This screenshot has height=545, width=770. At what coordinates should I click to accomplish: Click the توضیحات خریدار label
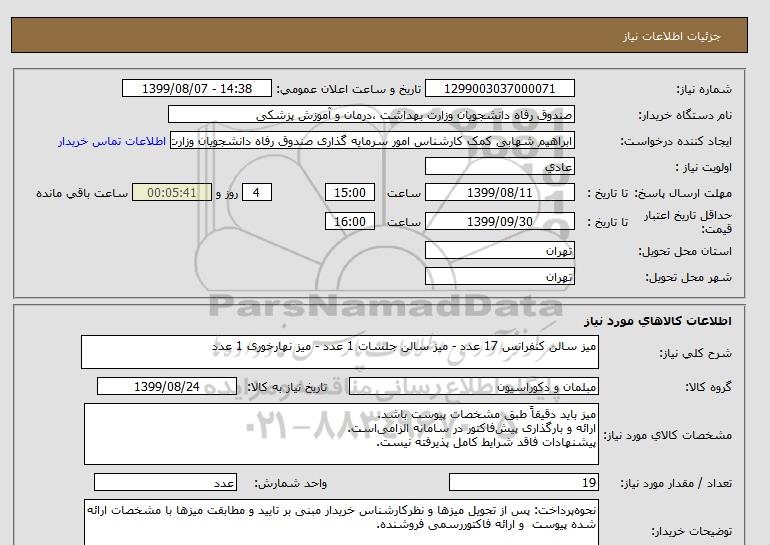[692, 531]
